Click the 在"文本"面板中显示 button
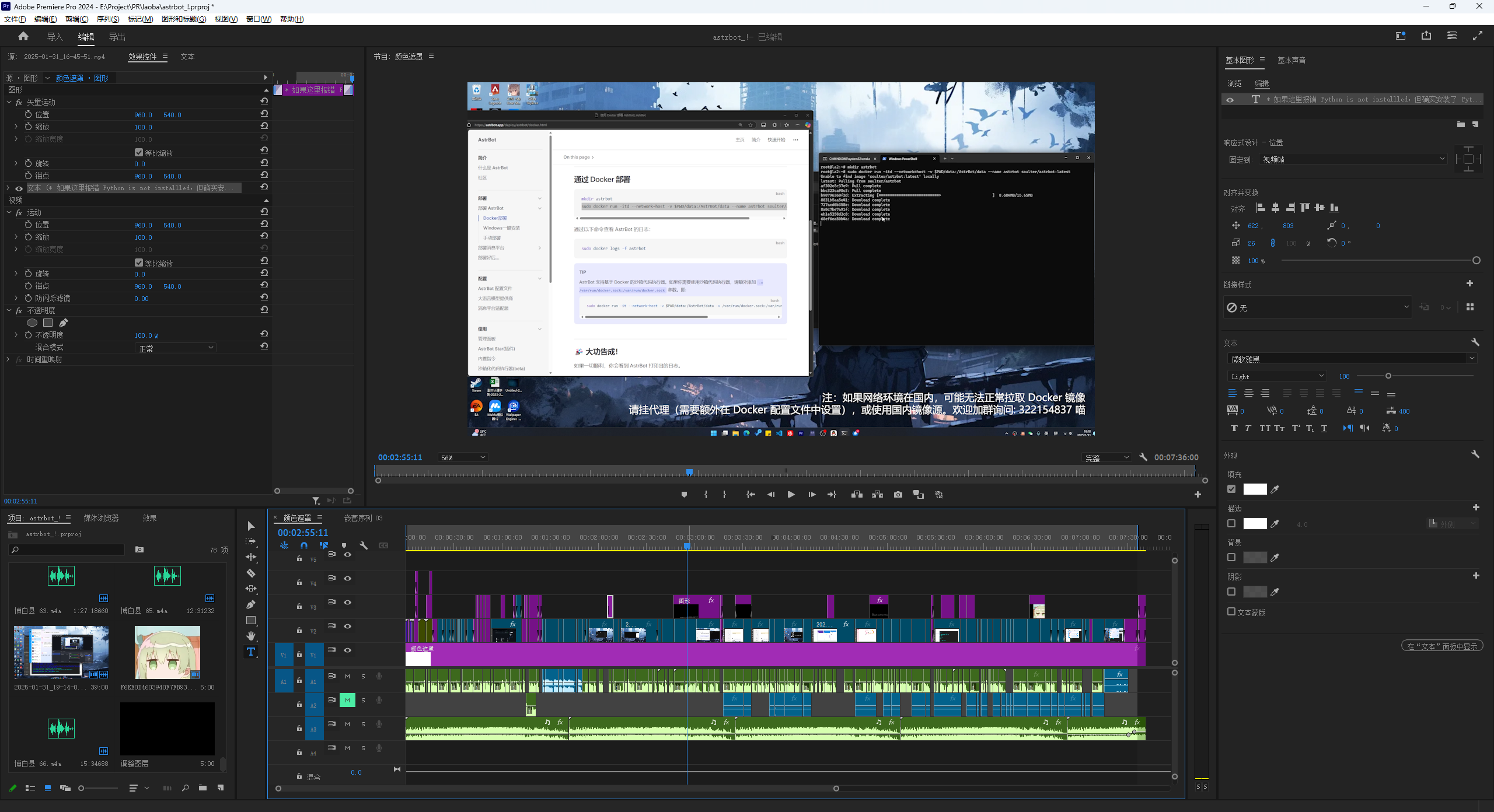 [x=1441, y=646]
